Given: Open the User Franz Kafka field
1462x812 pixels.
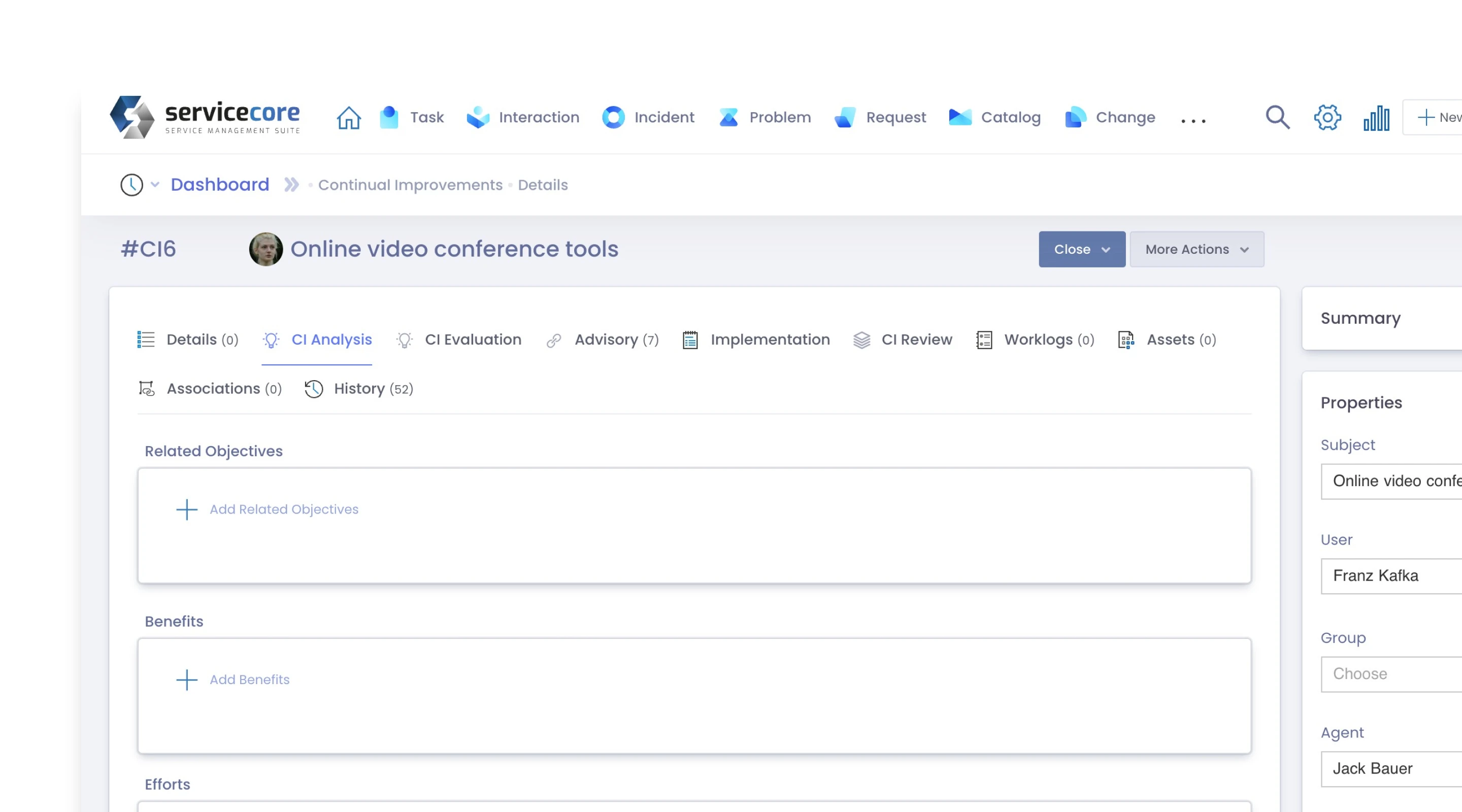Looking at the screenshot, I should click(x=1391, y=576).
